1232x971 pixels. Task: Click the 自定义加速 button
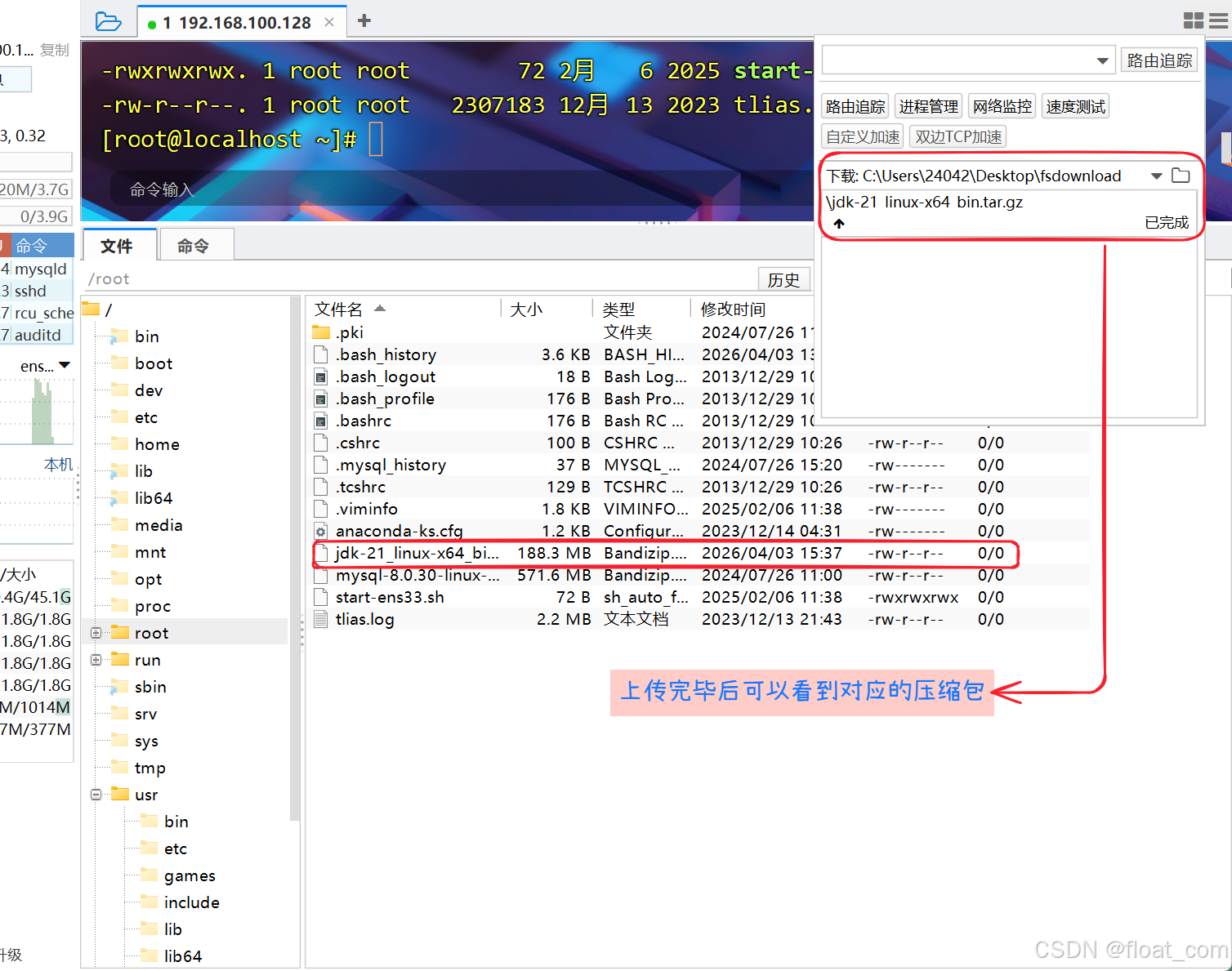pos(863,137)
